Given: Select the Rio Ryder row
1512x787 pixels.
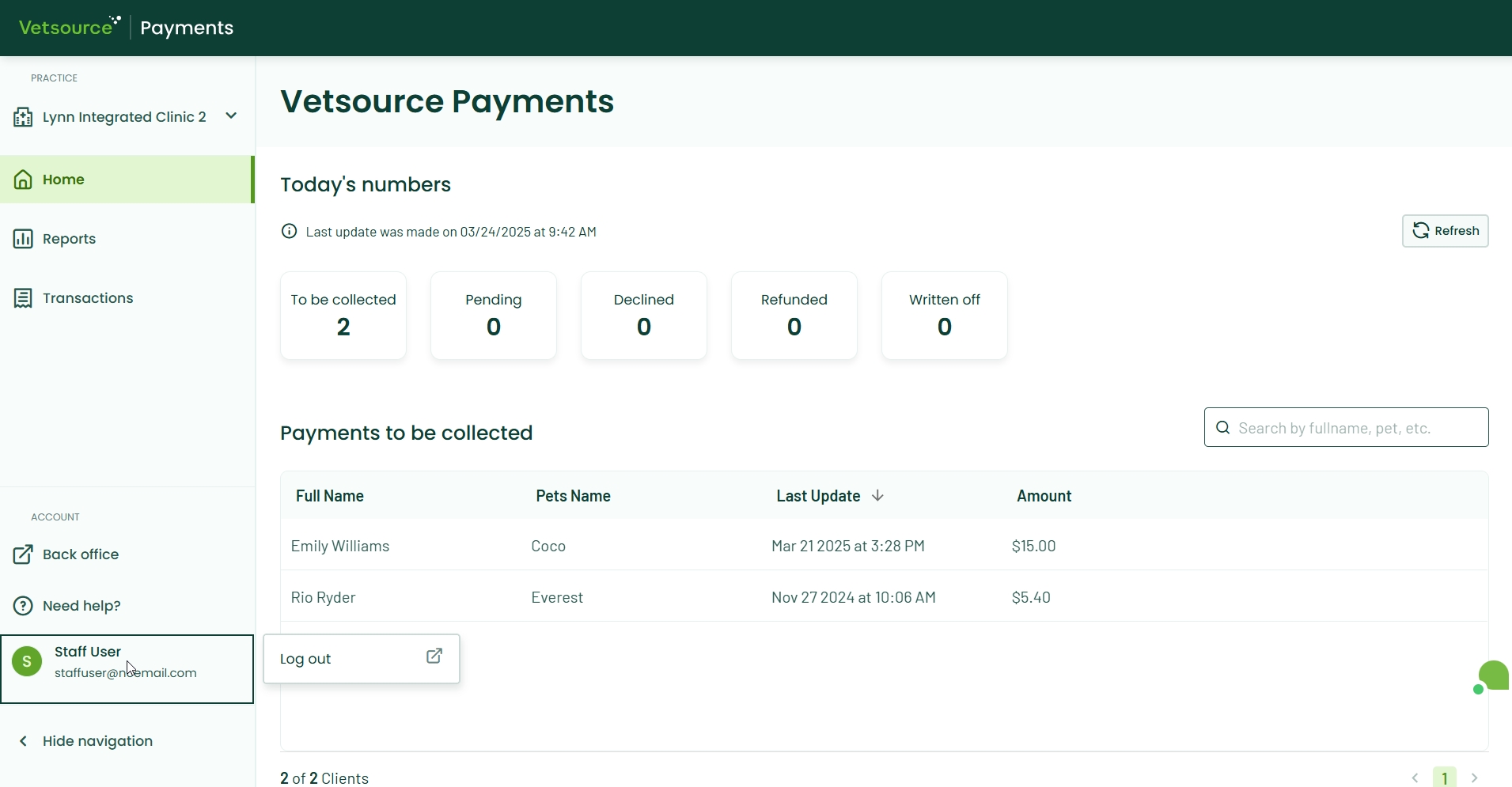Looking at the screenshot, I should coord(885,597).
